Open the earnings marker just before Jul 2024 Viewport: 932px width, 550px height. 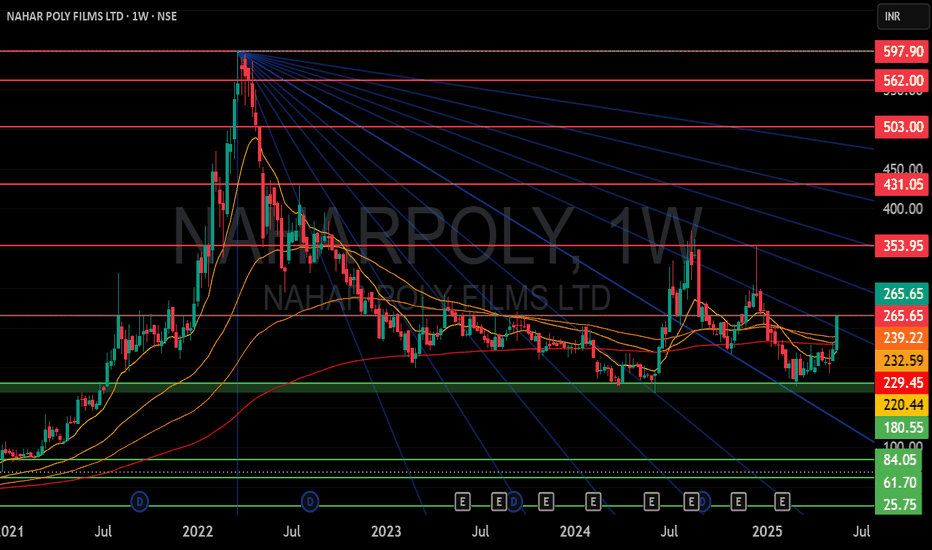click(x=651, y=502)
